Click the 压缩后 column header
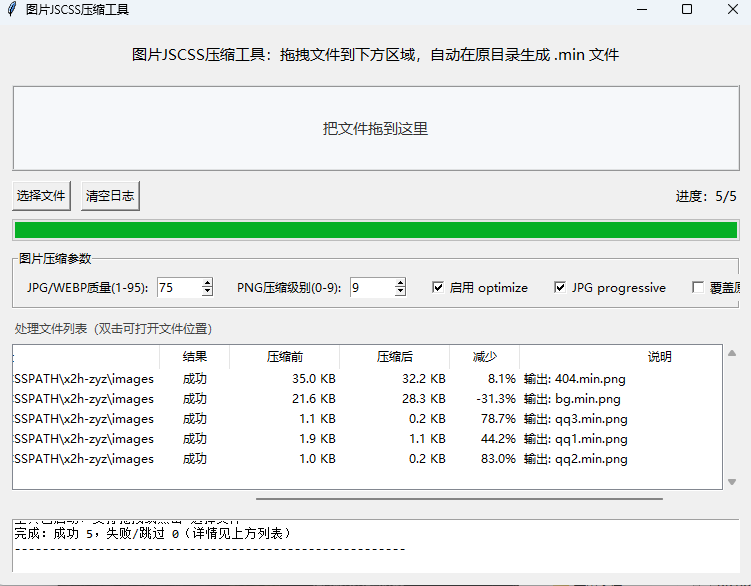This screenshot has height=586, width=751. (394, 356)
